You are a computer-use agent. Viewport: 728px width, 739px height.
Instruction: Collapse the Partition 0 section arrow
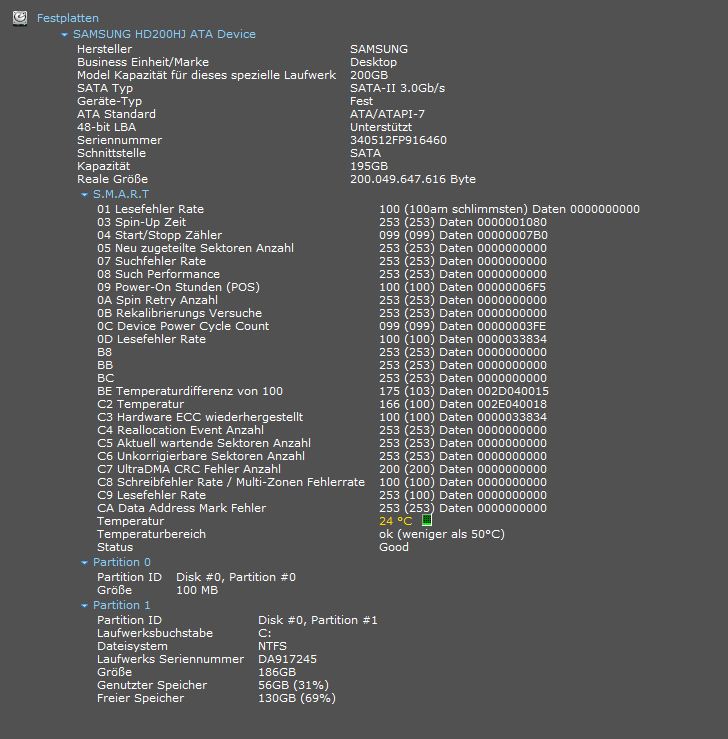pos(84,562)
